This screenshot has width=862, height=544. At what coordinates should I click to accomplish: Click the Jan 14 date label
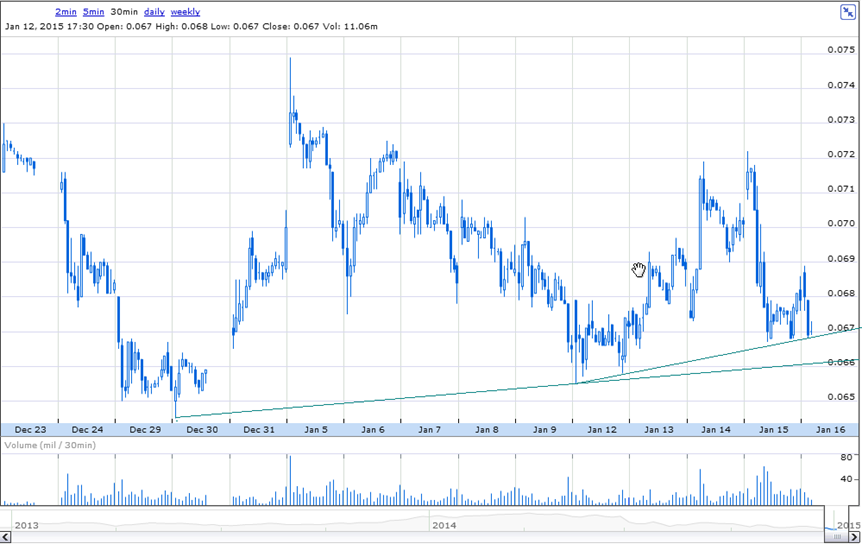(716, 430)
